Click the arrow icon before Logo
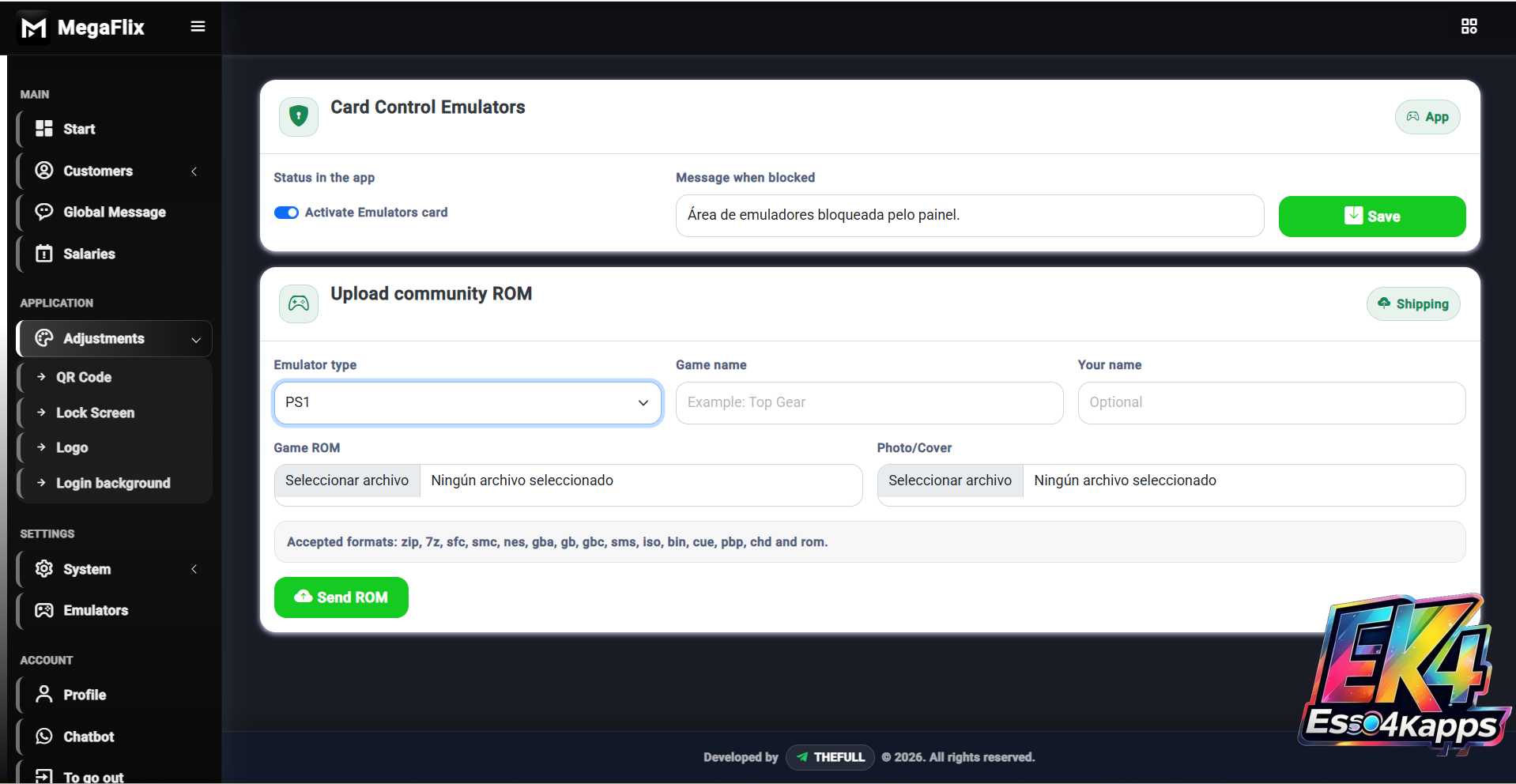 41,447
